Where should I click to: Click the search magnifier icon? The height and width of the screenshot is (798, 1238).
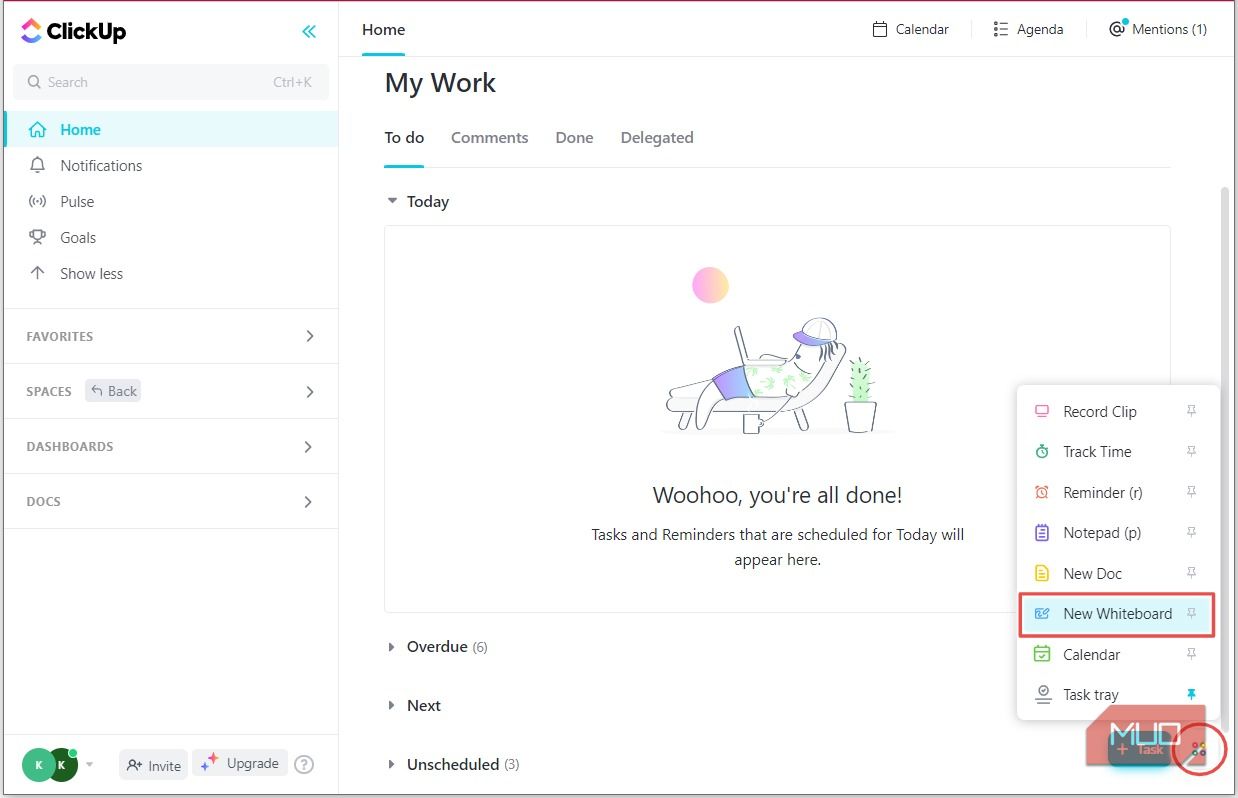point(35,82)
